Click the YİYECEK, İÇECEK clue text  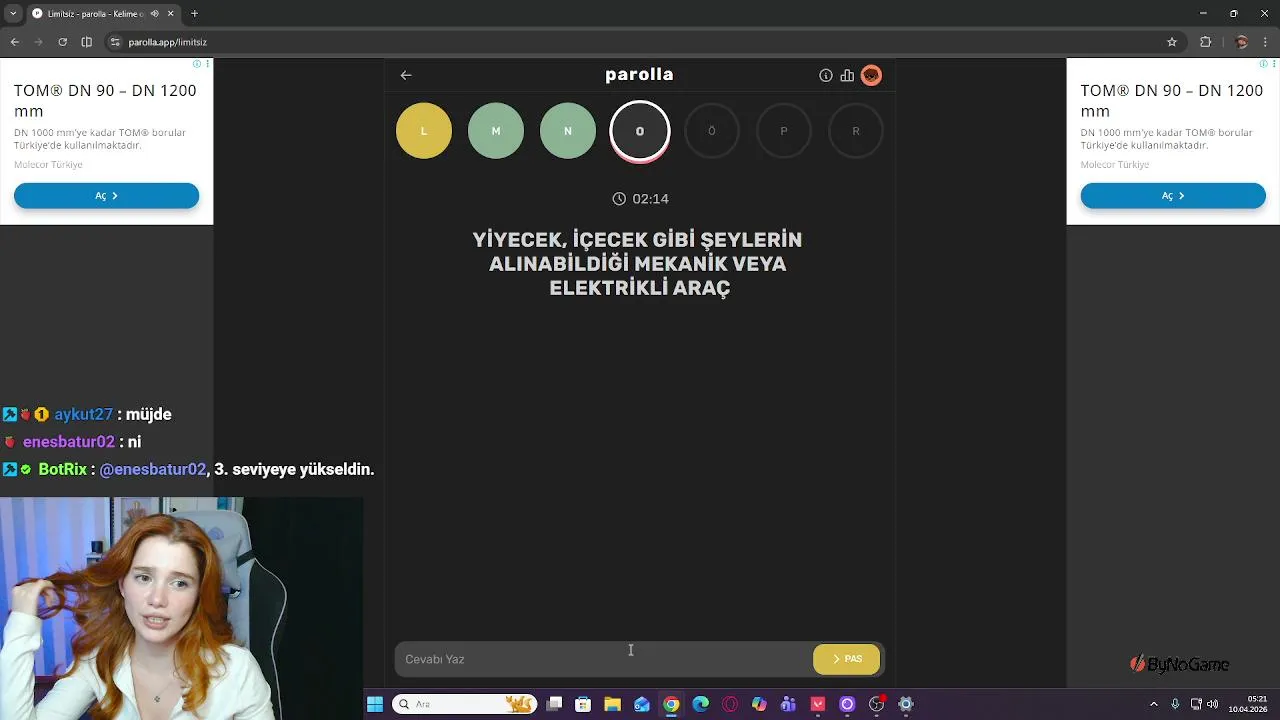638,264
